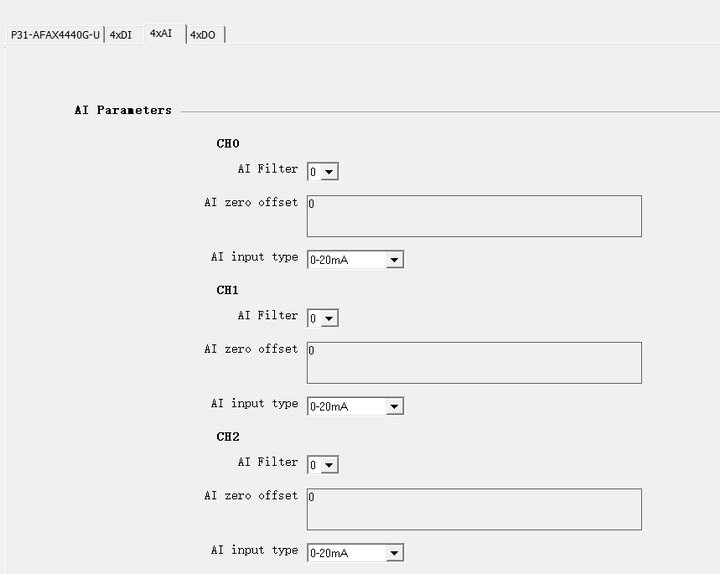
Task: Click the AI zero offset label under CH1
Action: point(251,349)
